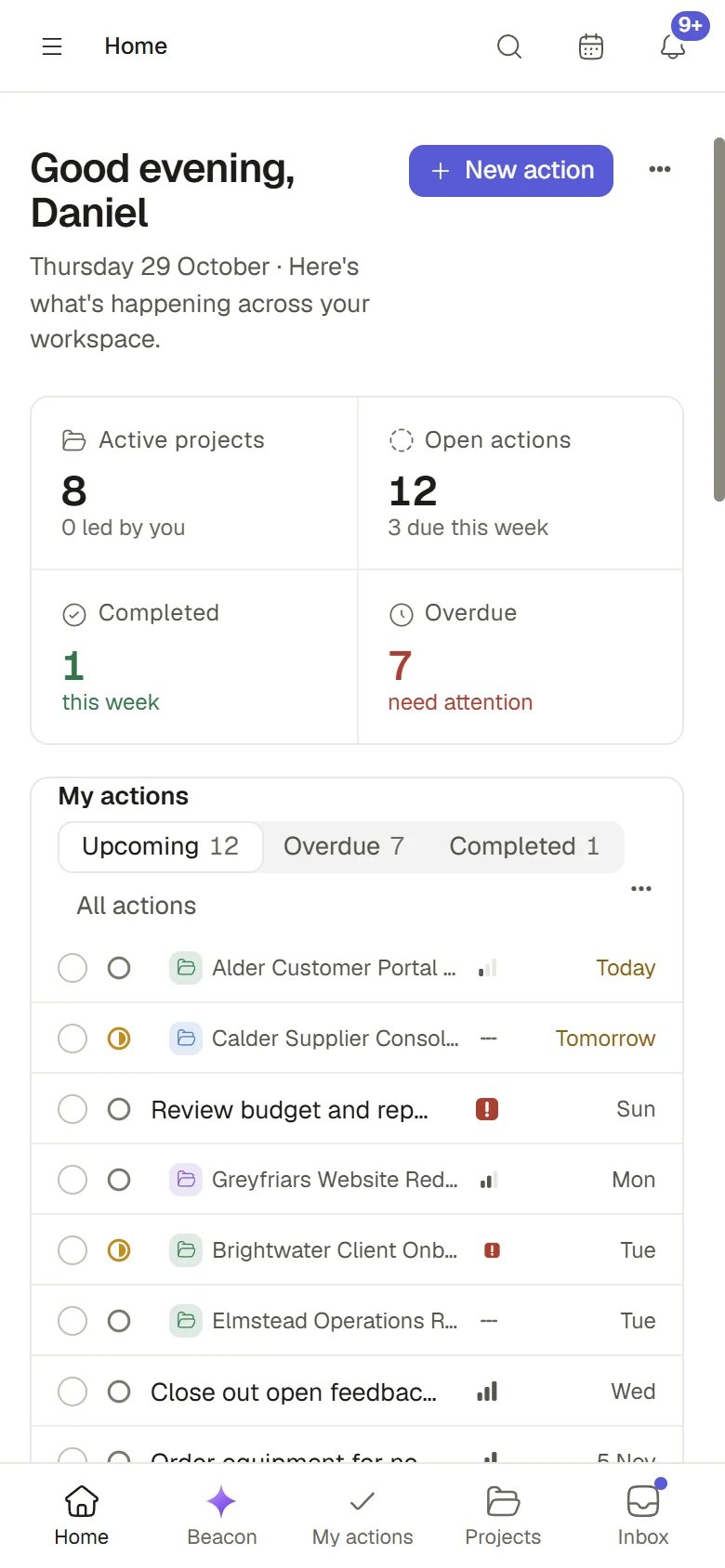Open more options beside New action
725x1568 pixels.
point(660,169)
